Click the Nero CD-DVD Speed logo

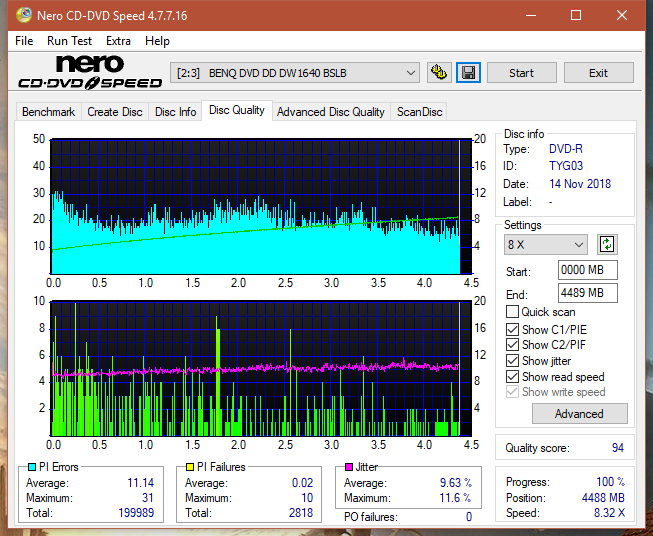(90, 73)
